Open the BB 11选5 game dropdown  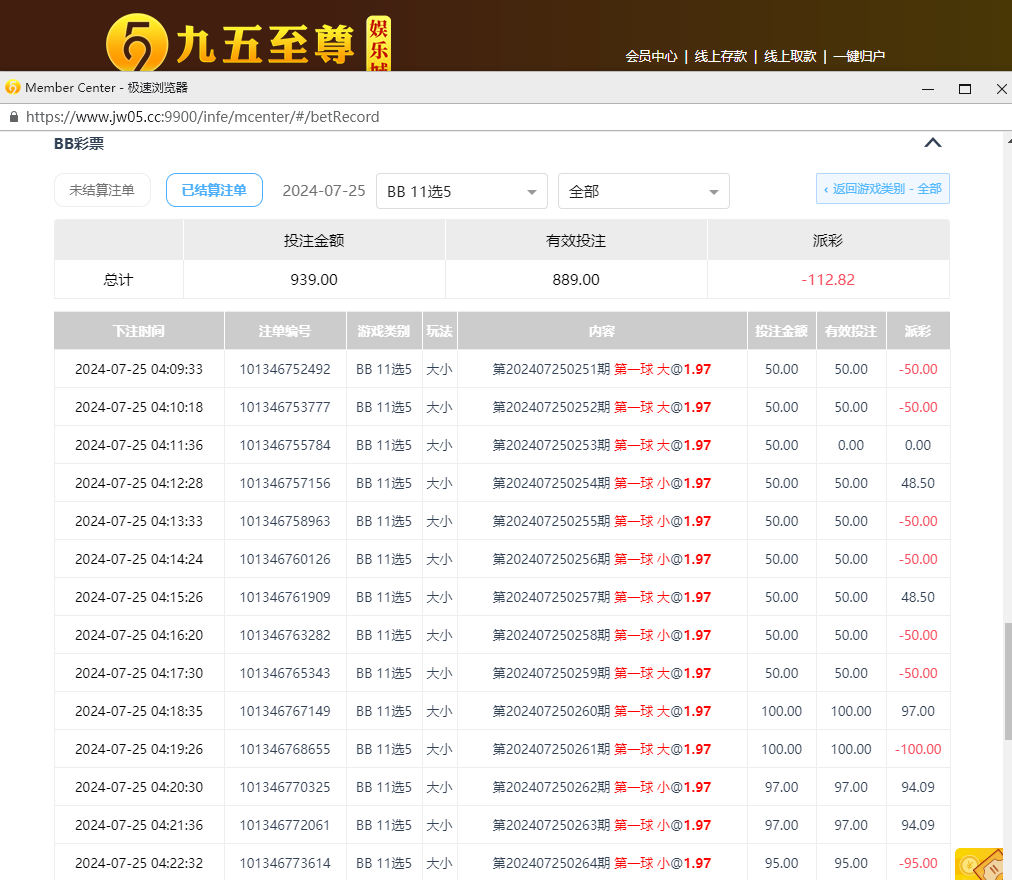tap(461, 191)
